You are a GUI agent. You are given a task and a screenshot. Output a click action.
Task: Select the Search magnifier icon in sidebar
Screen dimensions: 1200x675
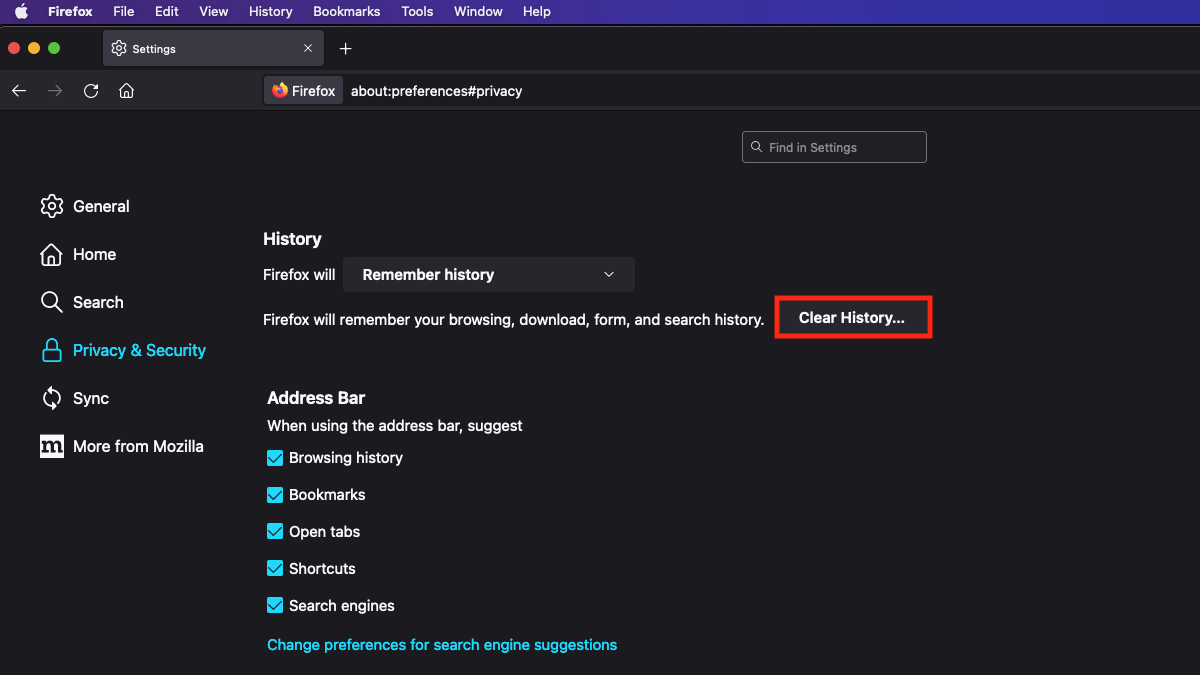(52, 302)
